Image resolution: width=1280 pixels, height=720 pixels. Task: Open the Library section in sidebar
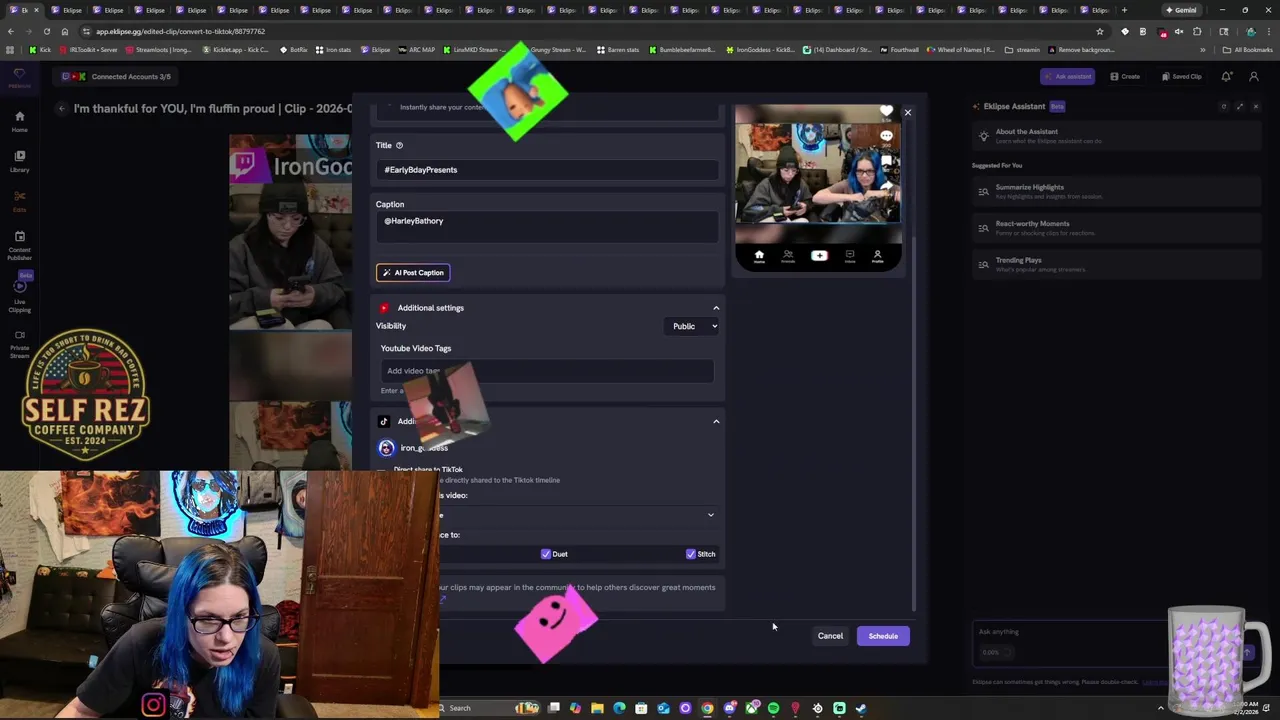point(19,161)
